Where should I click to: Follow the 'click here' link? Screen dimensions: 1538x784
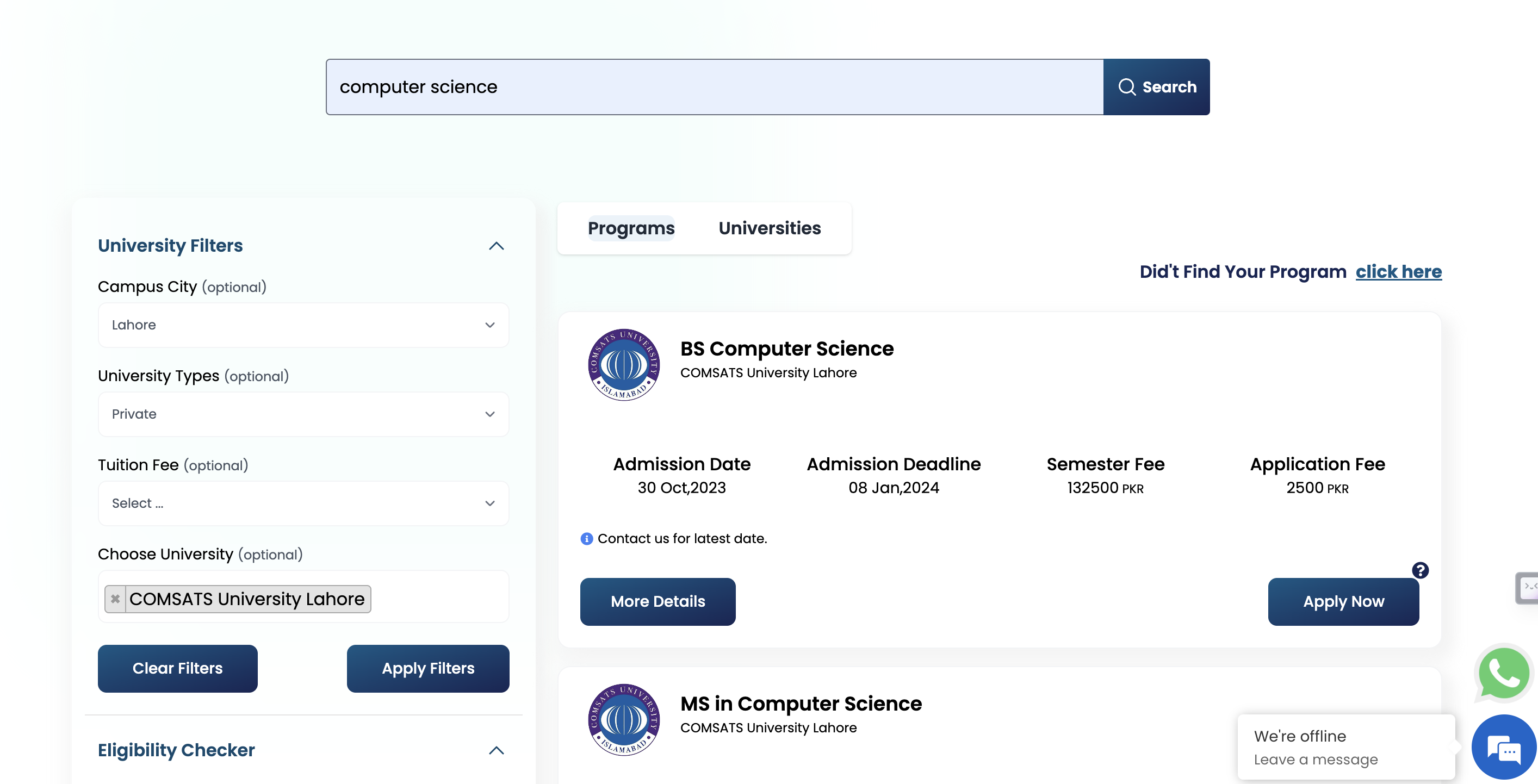1398,271
